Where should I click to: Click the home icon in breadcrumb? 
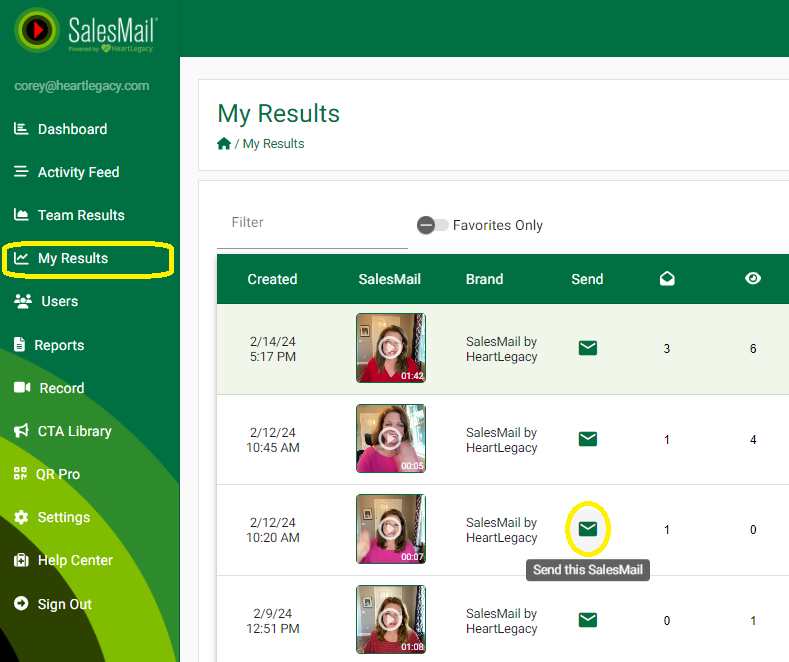[x=224, y=144]
